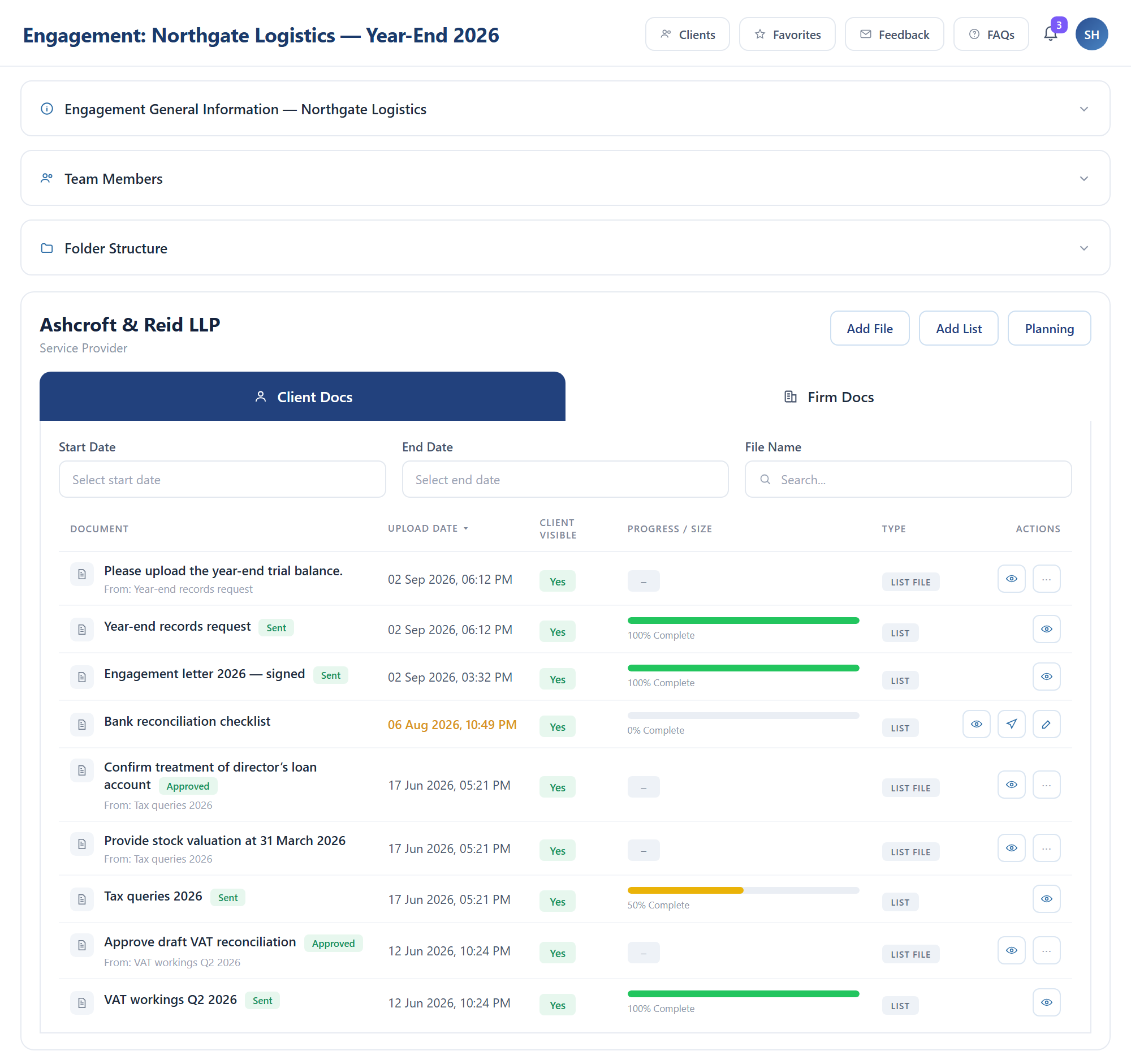Open the Start Date picker
The image size is (1131, 1064).
point(222,479)
